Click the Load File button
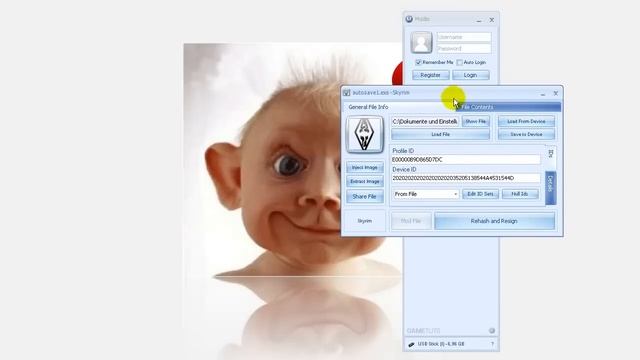 click(440, 134)
